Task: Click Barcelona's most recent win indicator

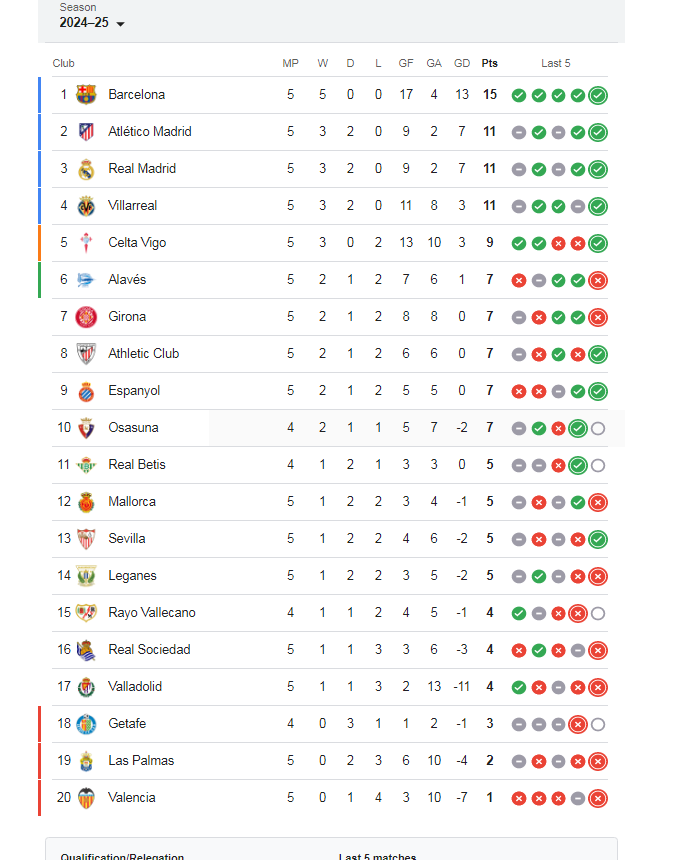Action: click(x=598, y=96)
